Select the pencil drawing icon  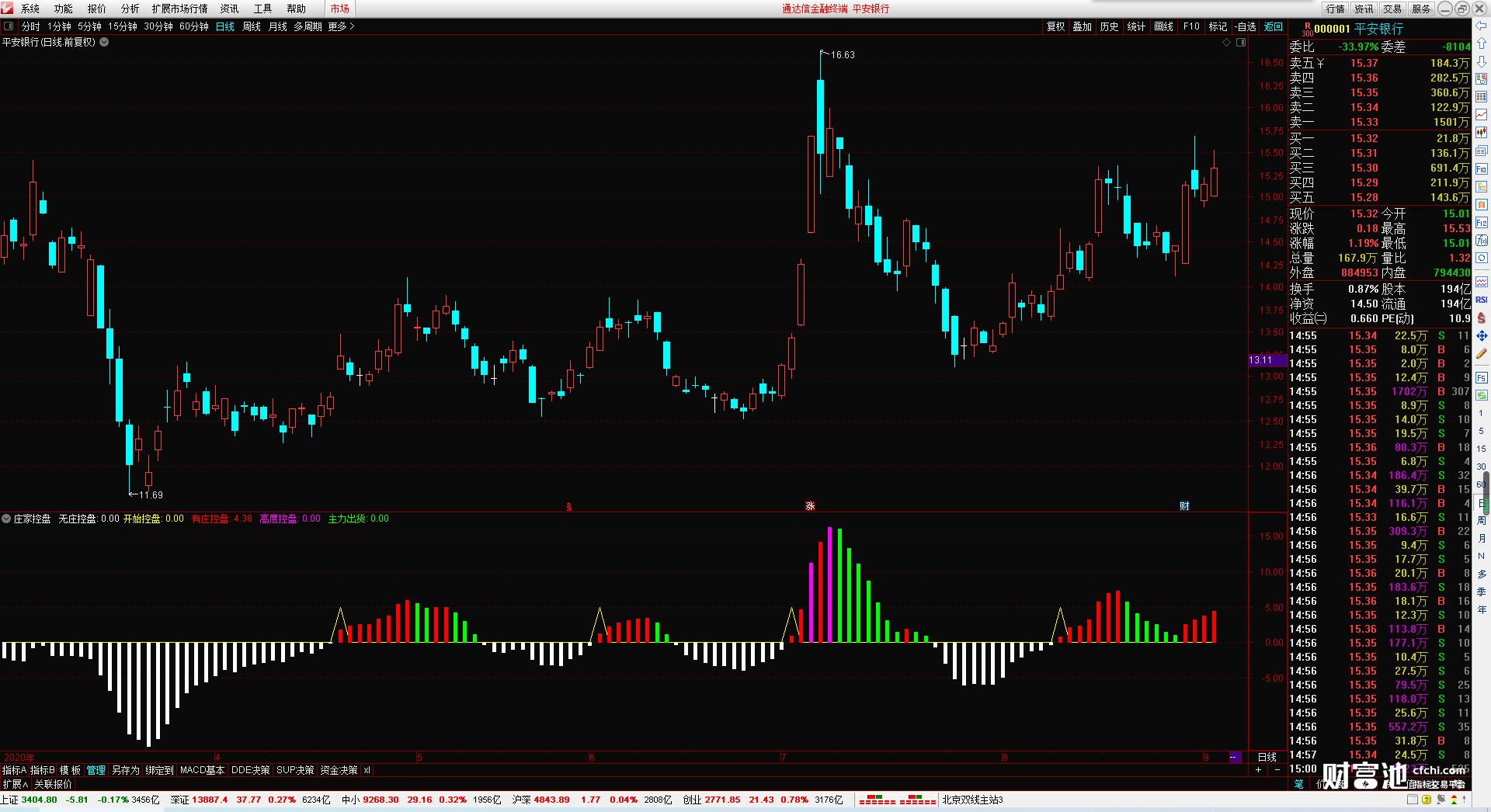[x=1482, y=353]
